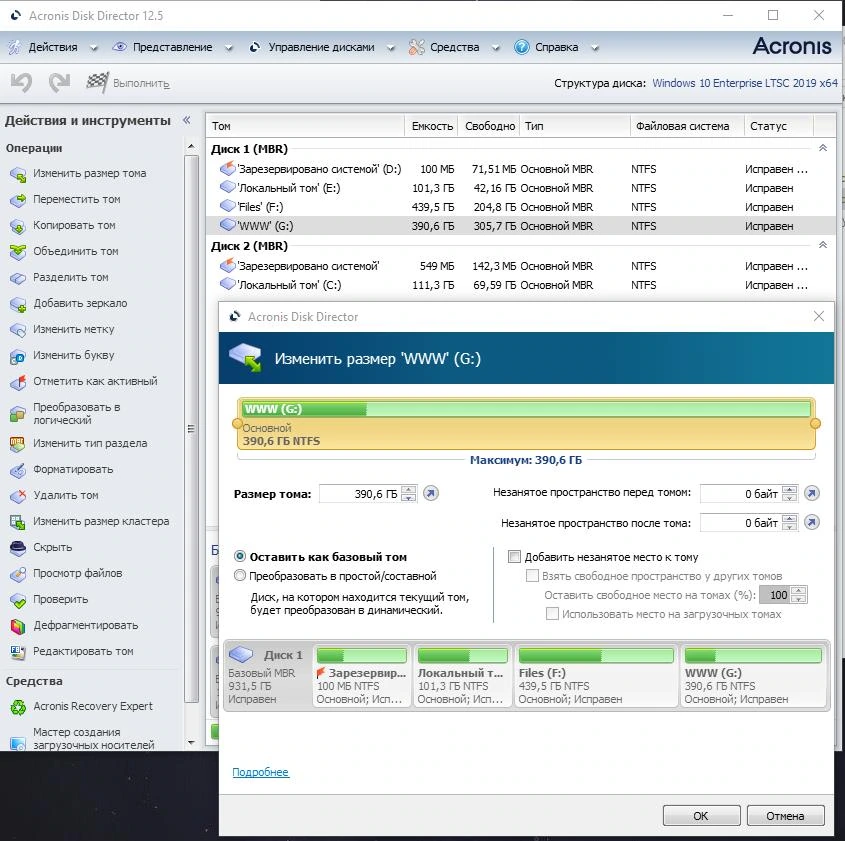
Task: Select 'Локальный том' (C:) row in list
Action: [521, 285]
